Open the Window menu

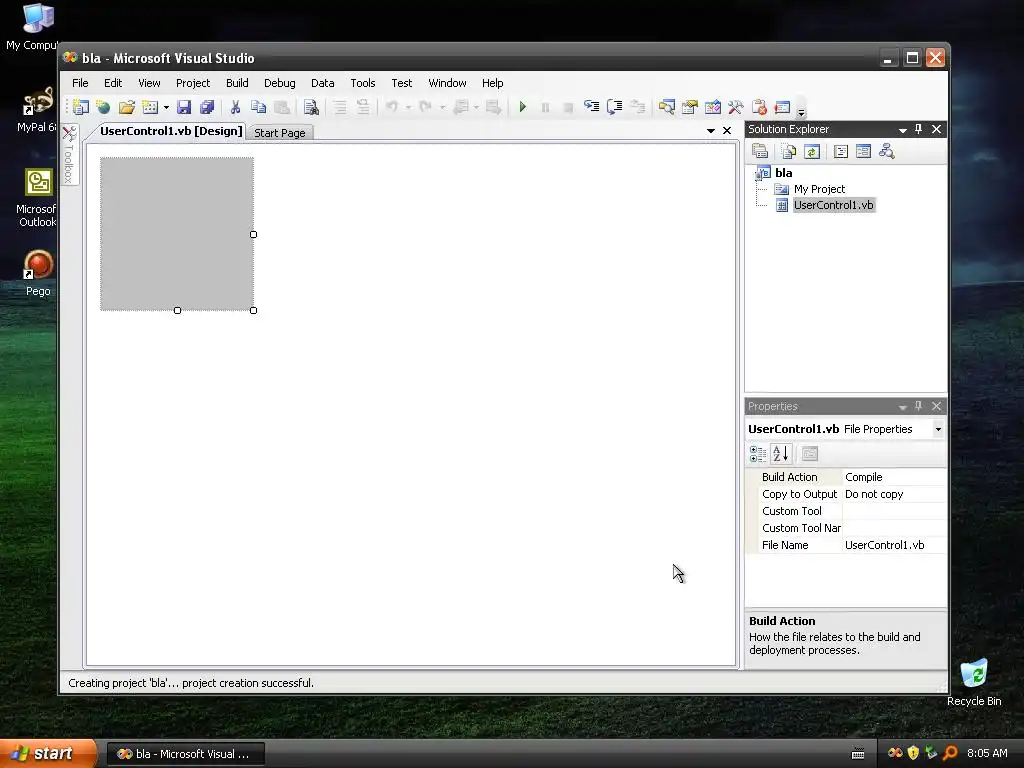click(x=447, y=83)
